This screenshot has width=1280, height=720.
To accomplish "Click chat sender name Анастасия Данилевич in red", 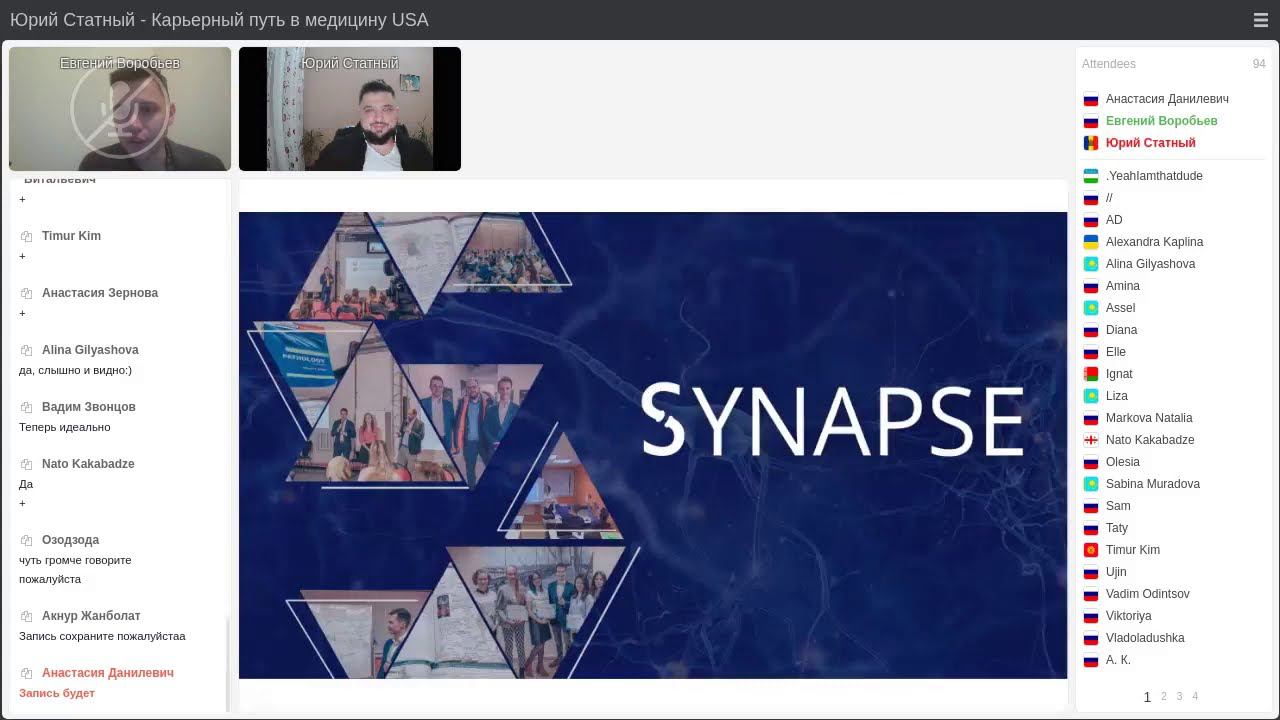I will (x=108, y=673).
